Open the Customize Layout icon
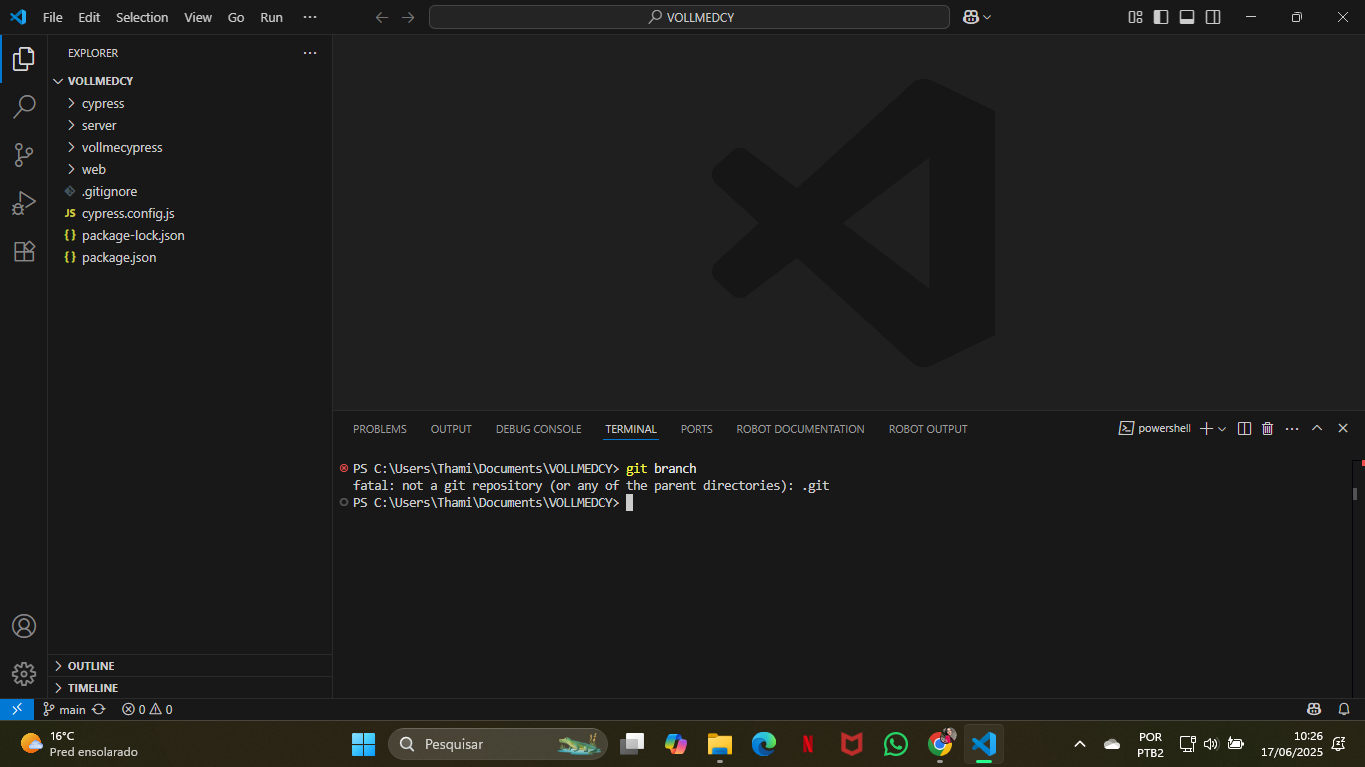Viewport: 1365px width, 767px height. pyautogui.click(x=1135, y=17)
